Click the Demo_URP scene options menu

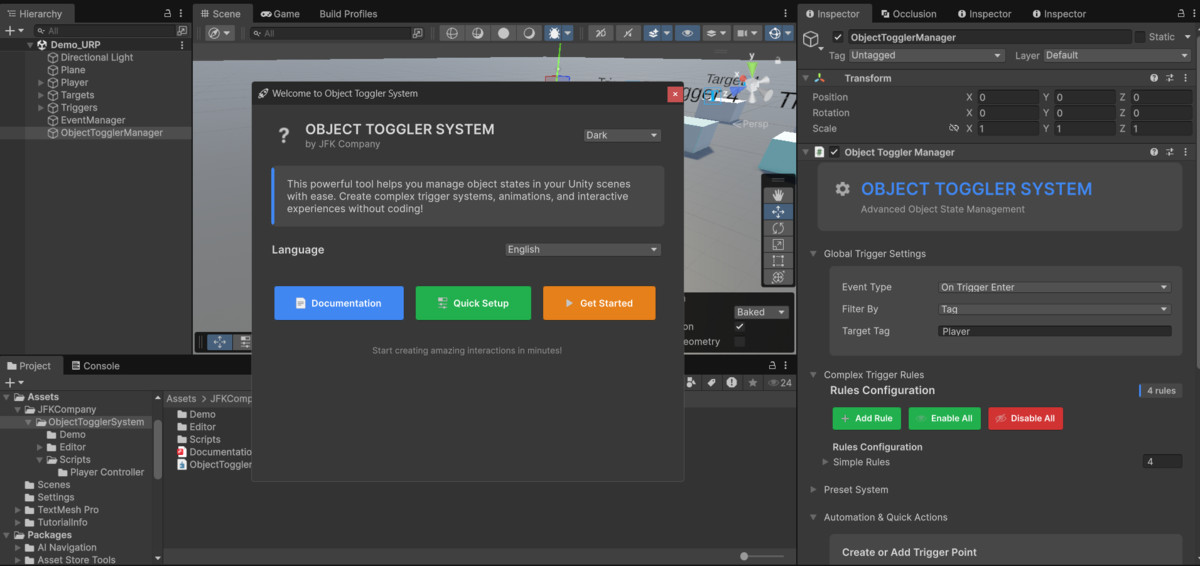click(181, 45)
